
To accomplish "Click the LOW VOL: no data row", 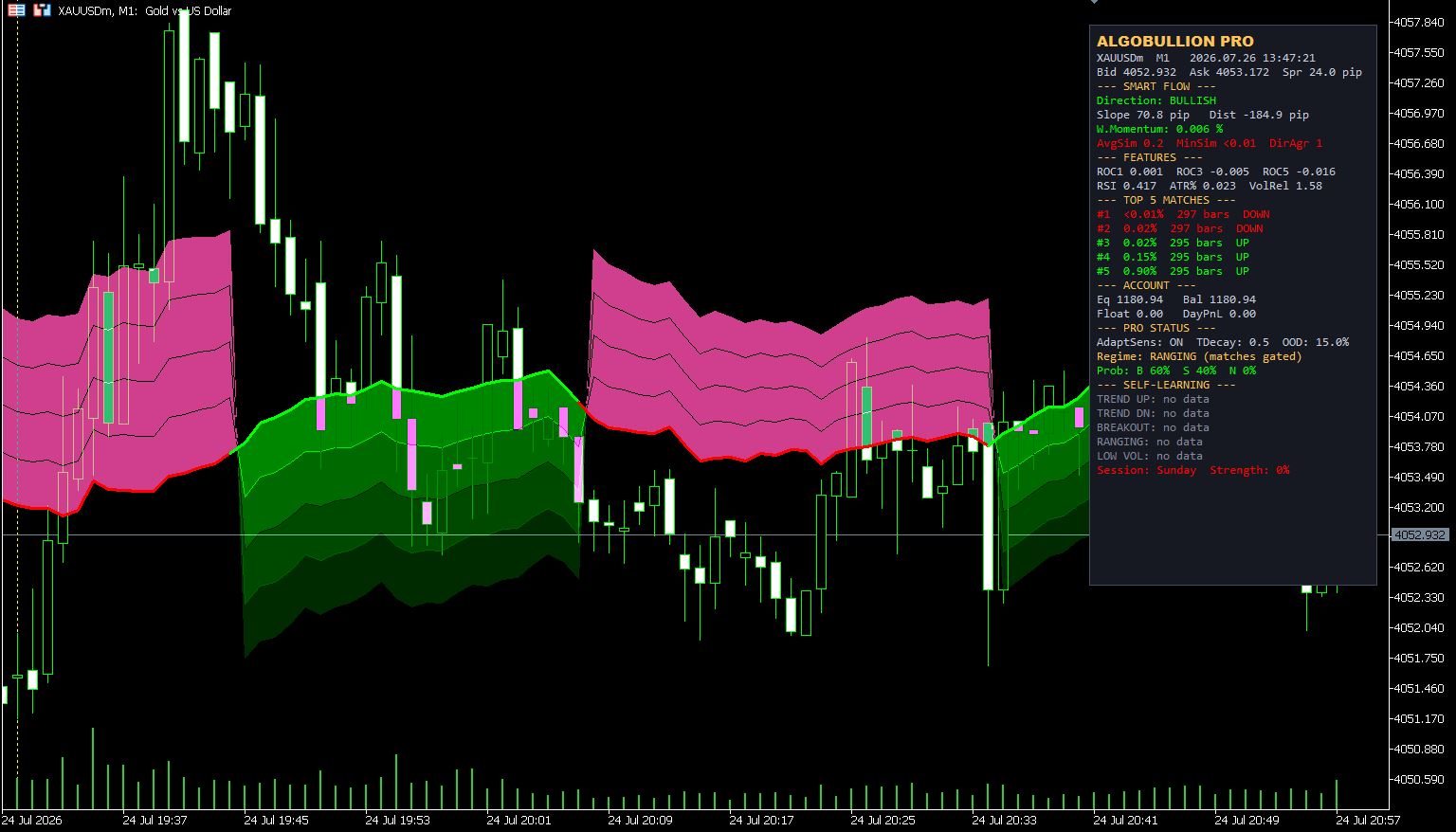I will (x=1149, y=456).
